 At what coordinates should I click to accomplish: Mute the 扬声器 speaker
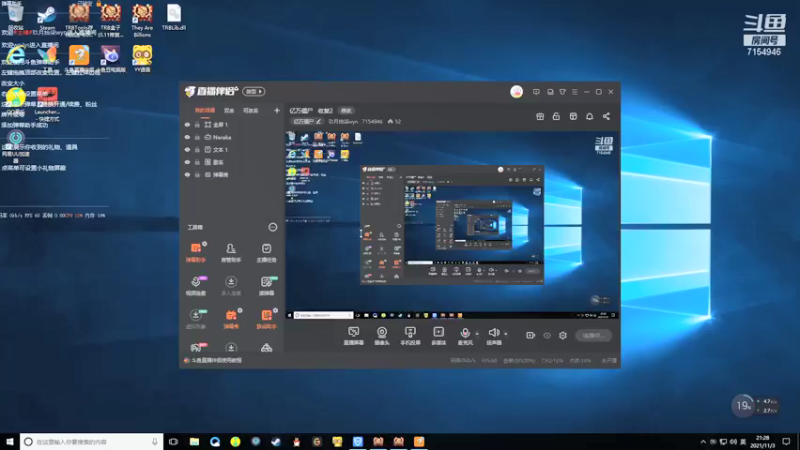tap(493, 336)
